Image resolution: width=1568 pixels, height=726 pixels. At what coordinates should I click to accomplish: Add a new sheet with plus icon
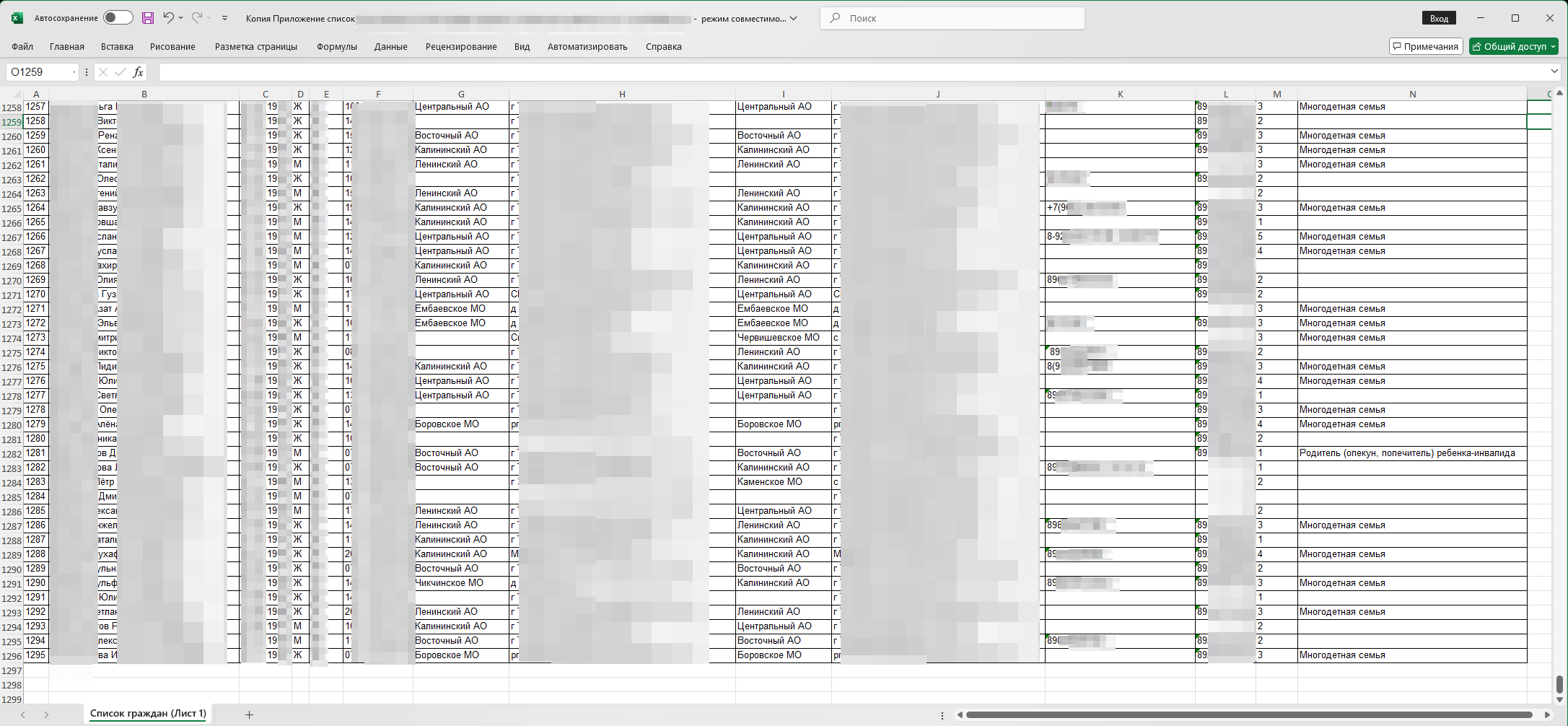click(x=249, y=714)
